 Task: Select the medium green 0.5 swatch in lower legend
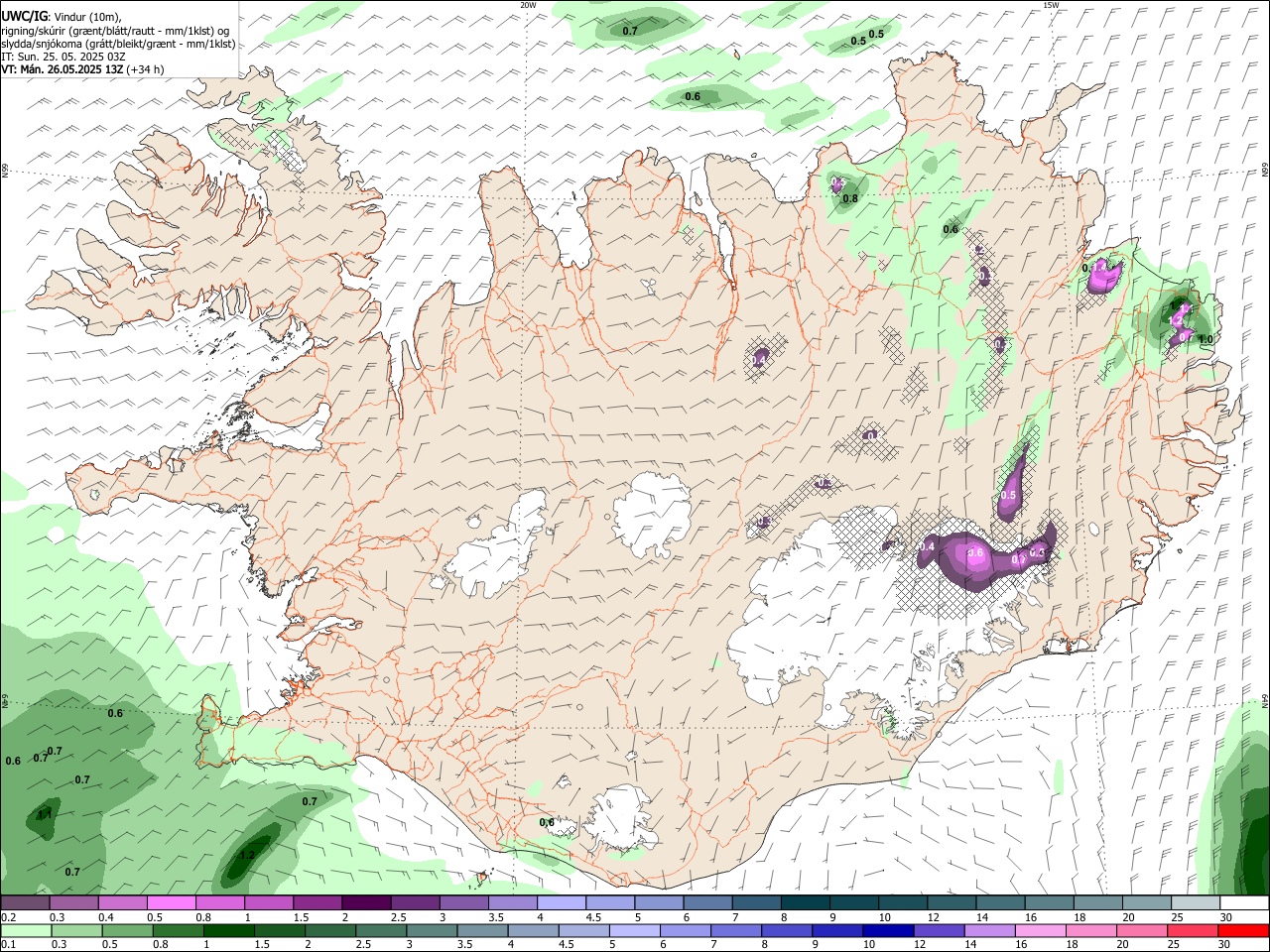coord(127,930)
